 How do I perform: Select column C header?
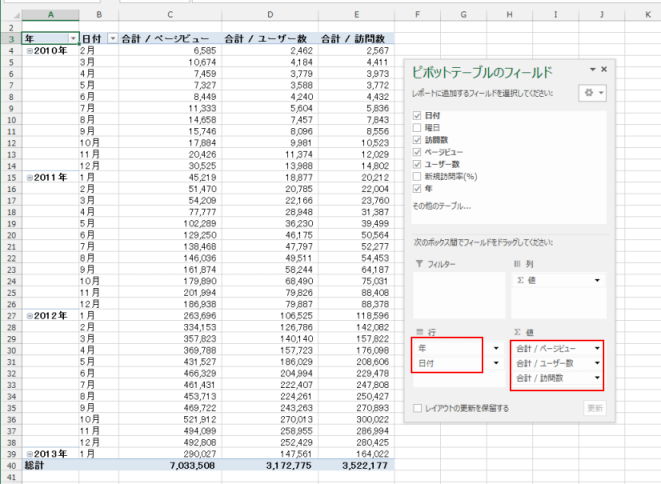pyautogui.click(x=170, y=15)
